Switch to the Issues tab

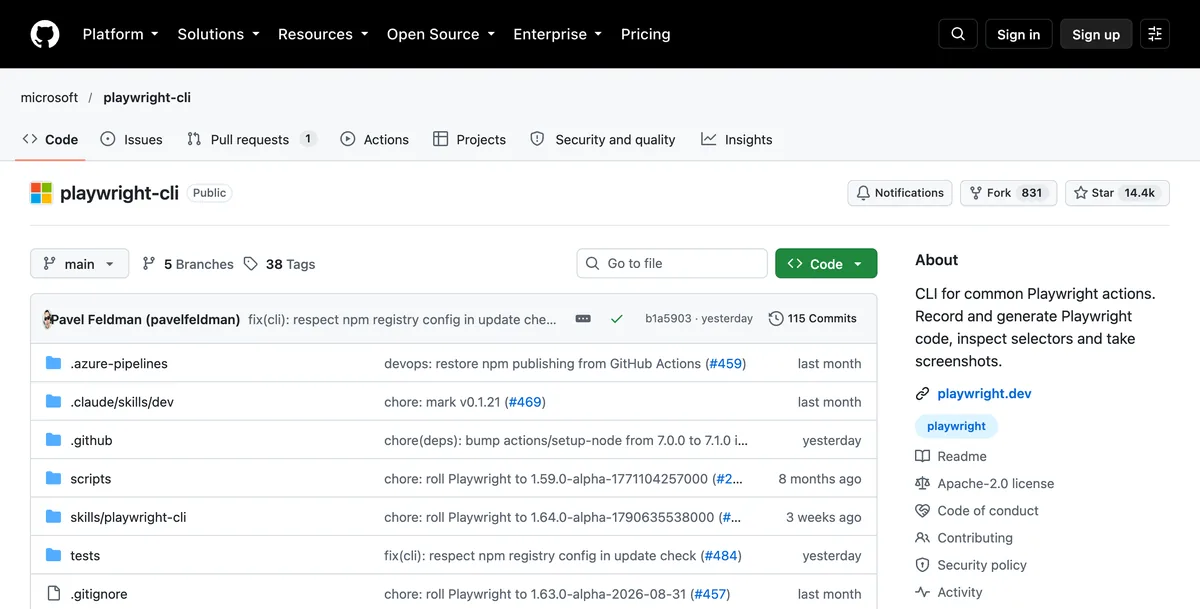(131, 140)
